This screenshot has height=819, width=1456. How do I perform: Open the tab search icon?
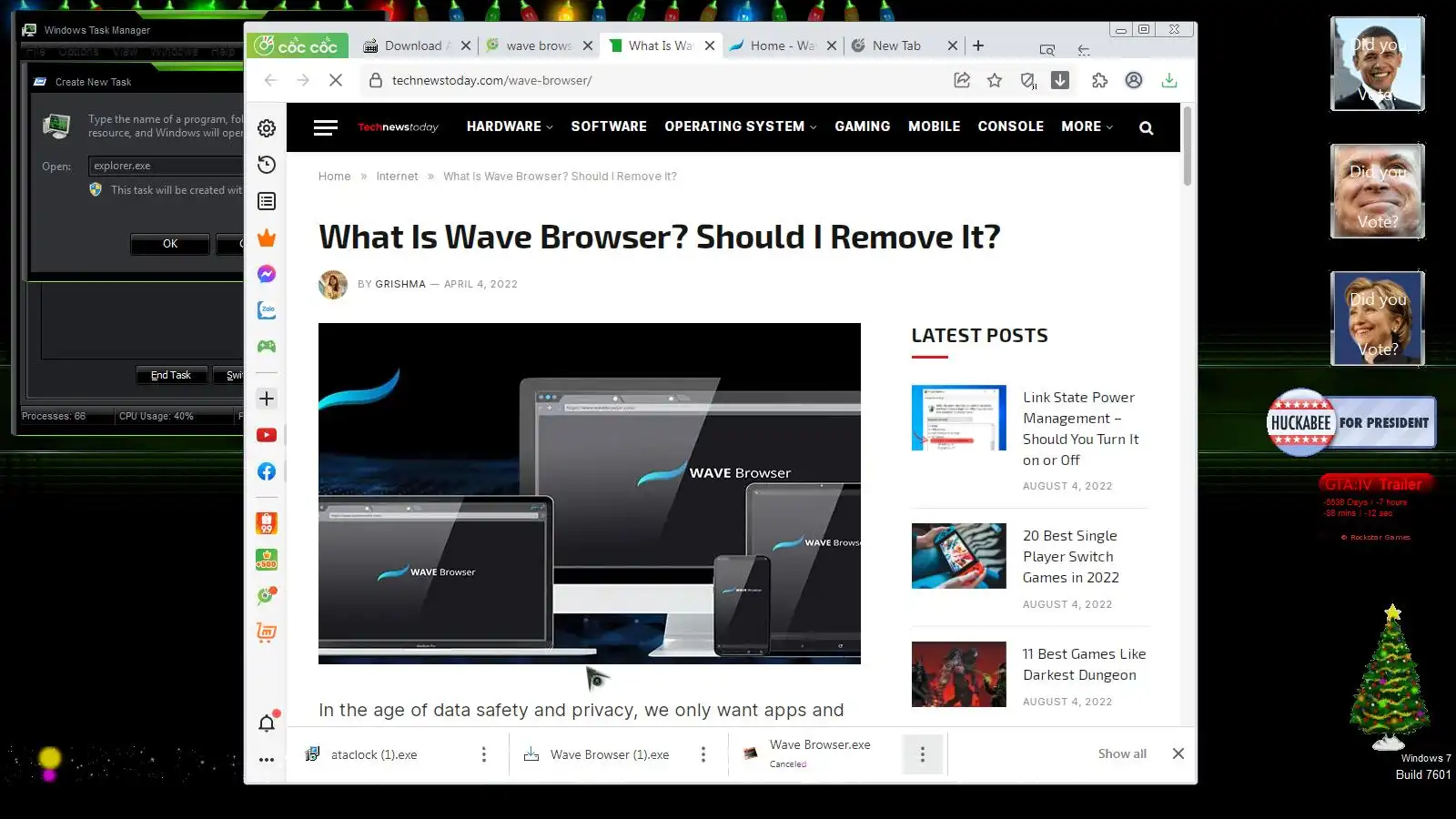1047,50
